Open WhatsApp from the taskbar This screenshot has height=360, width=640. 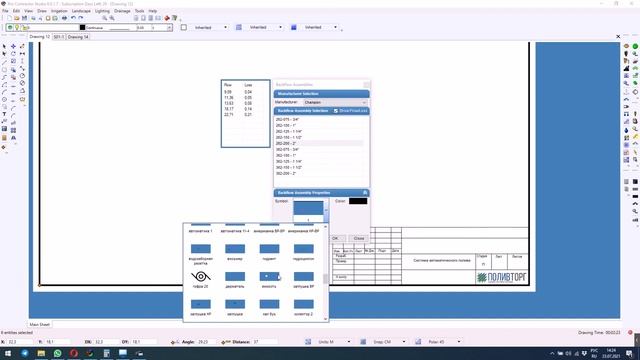click(58, 353)
